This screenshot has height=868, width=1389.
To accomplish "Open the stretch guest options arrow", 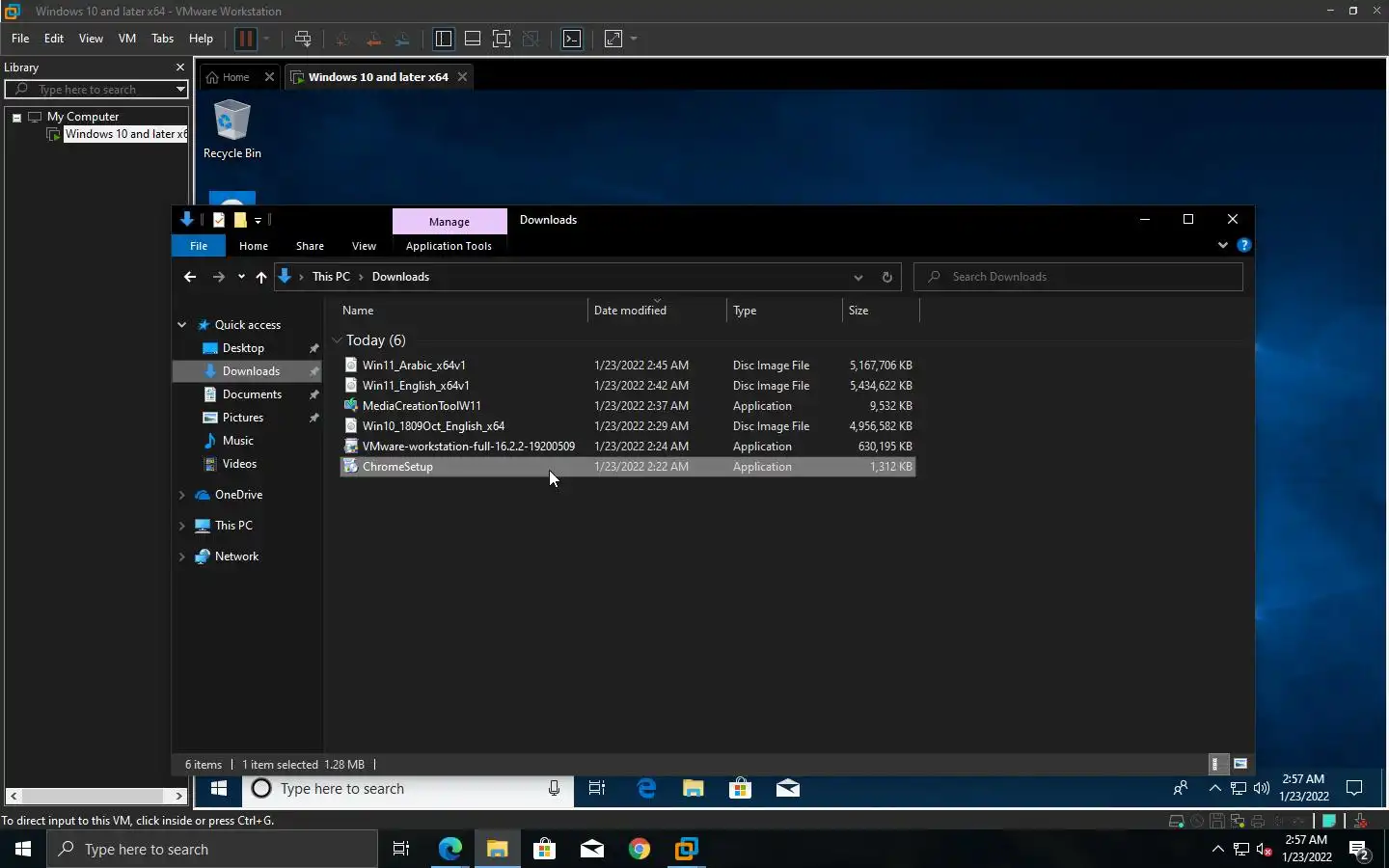I will coord(634,39).
